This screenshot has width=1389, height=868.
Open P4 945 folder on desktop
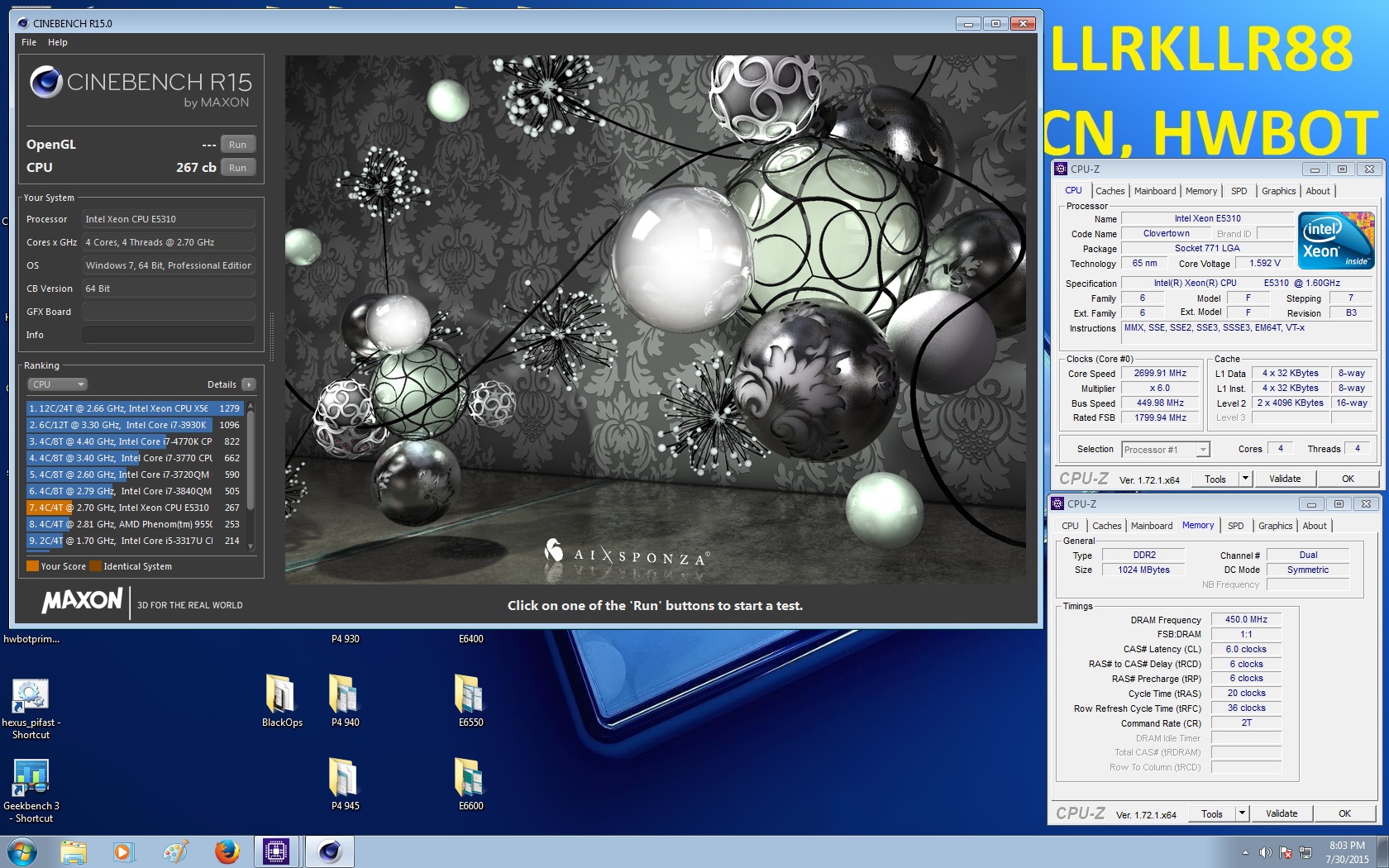(x=345, y=784)
